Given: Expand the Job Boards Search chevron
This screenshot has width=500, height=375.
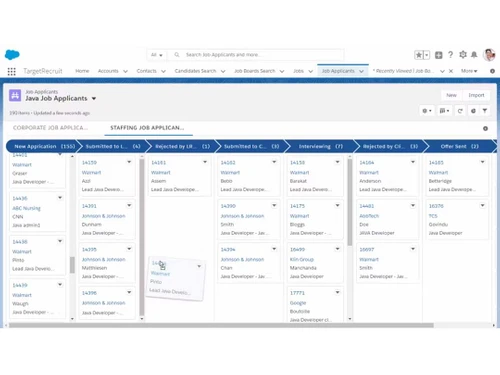Looking at the screenshot, I should coord(282,71).
